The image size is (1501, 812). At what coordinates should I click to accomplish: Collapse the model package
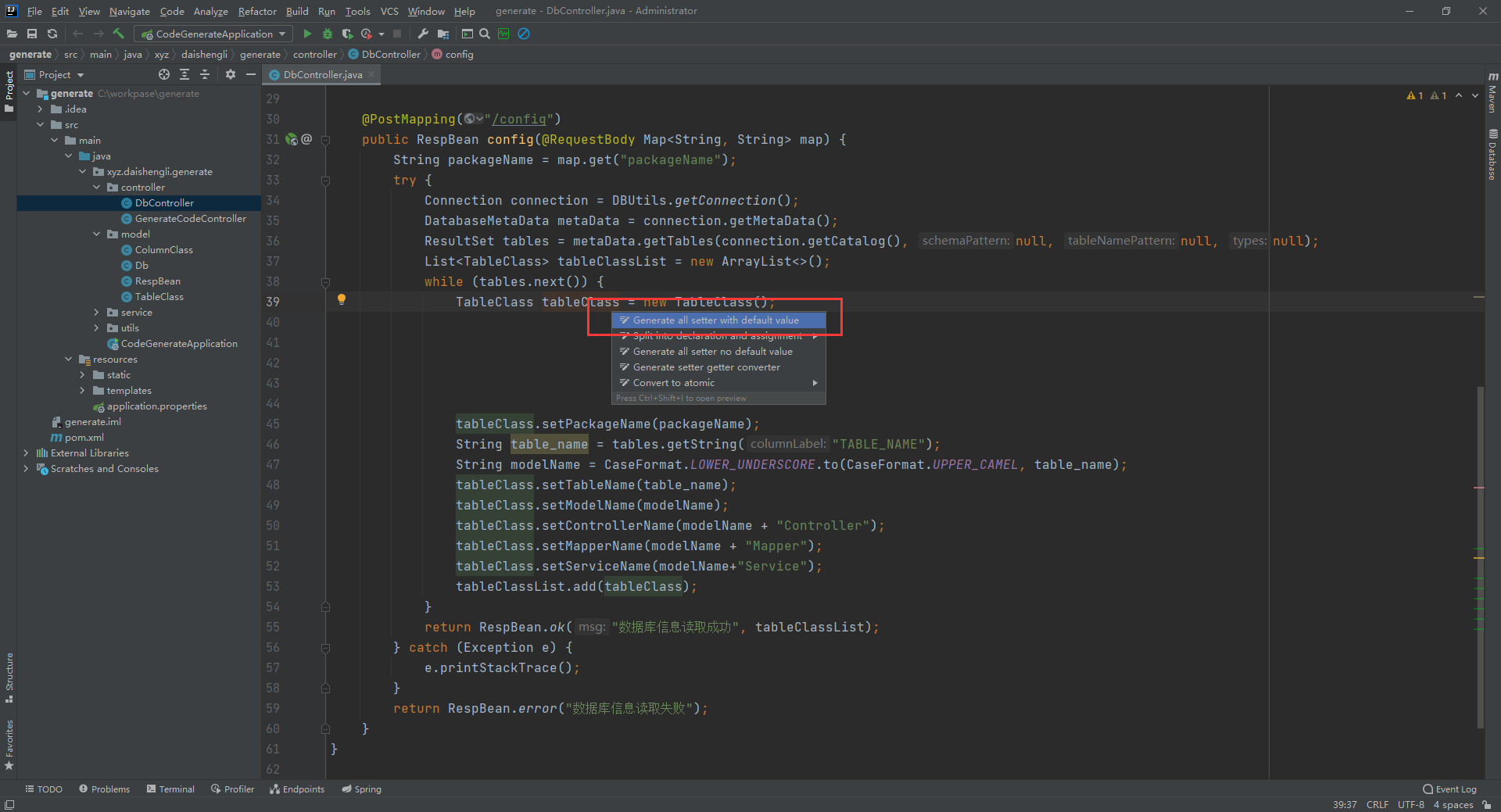click(96, 234)
